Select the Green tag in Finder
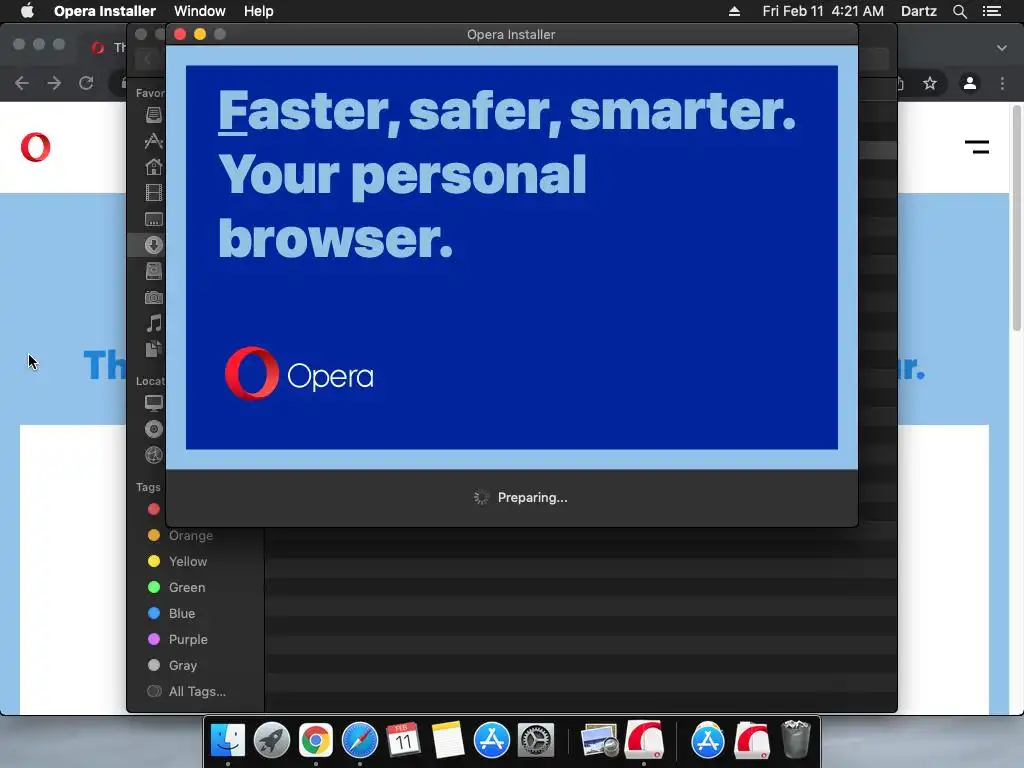 176,588
